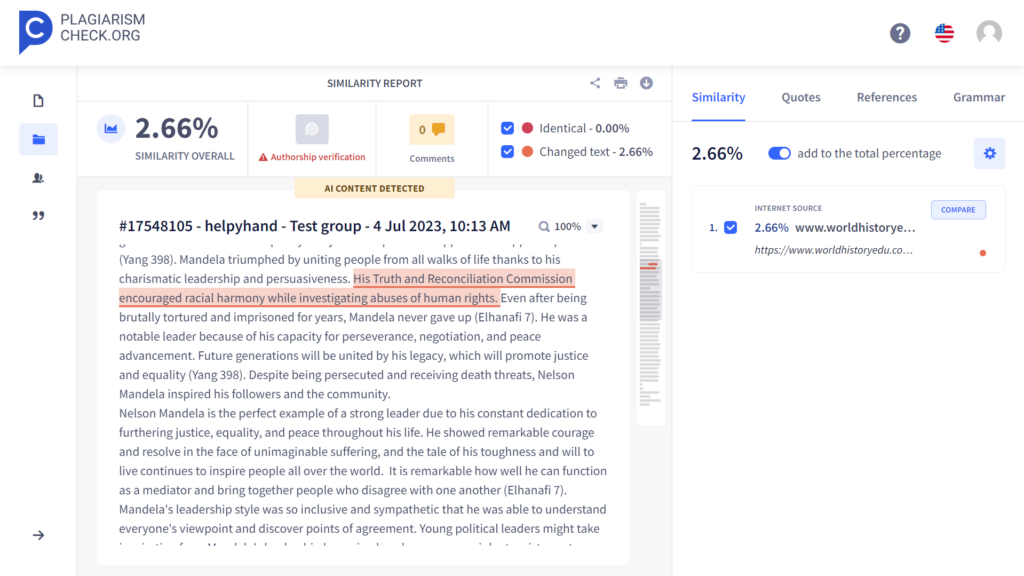Open the References tab
The image size is (1024, 576).
(886, 97)
